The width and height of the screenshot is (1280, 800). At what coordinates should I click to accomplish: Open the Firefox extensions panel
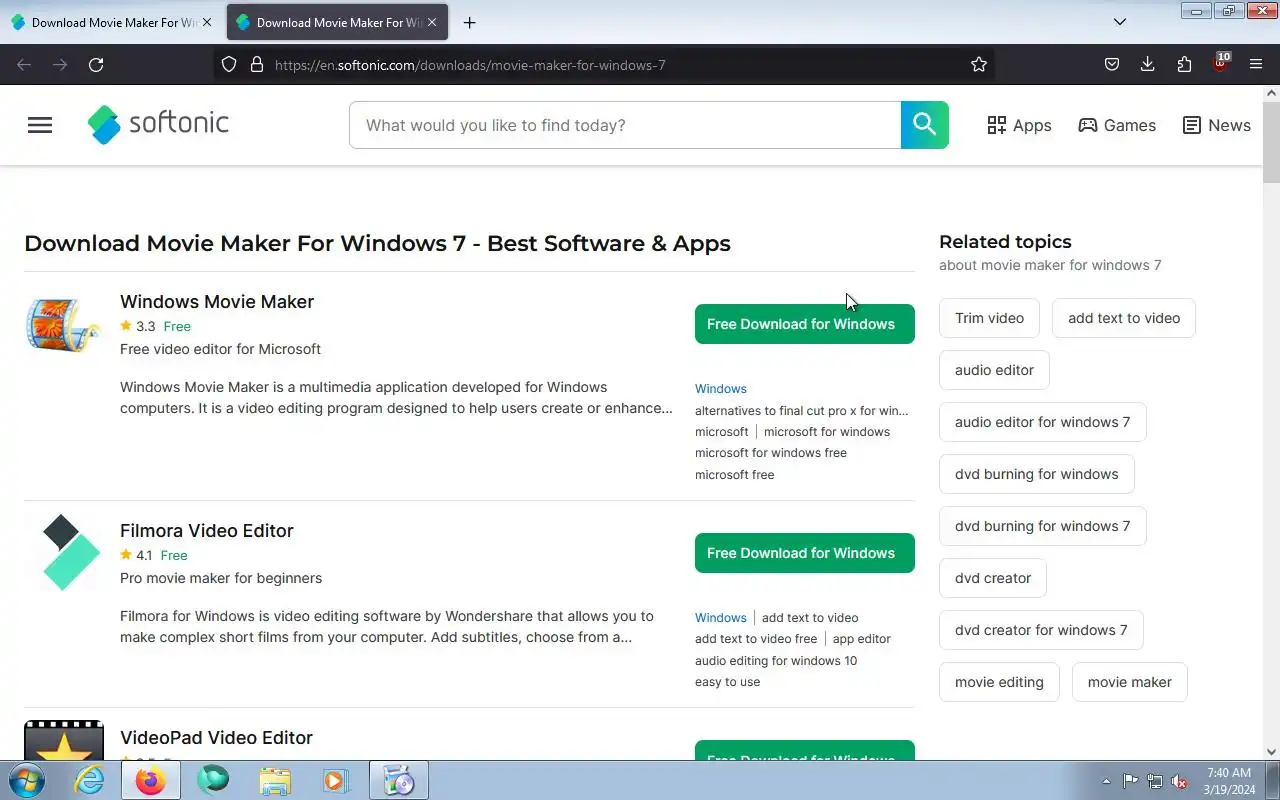click(x=1184, y=65)
